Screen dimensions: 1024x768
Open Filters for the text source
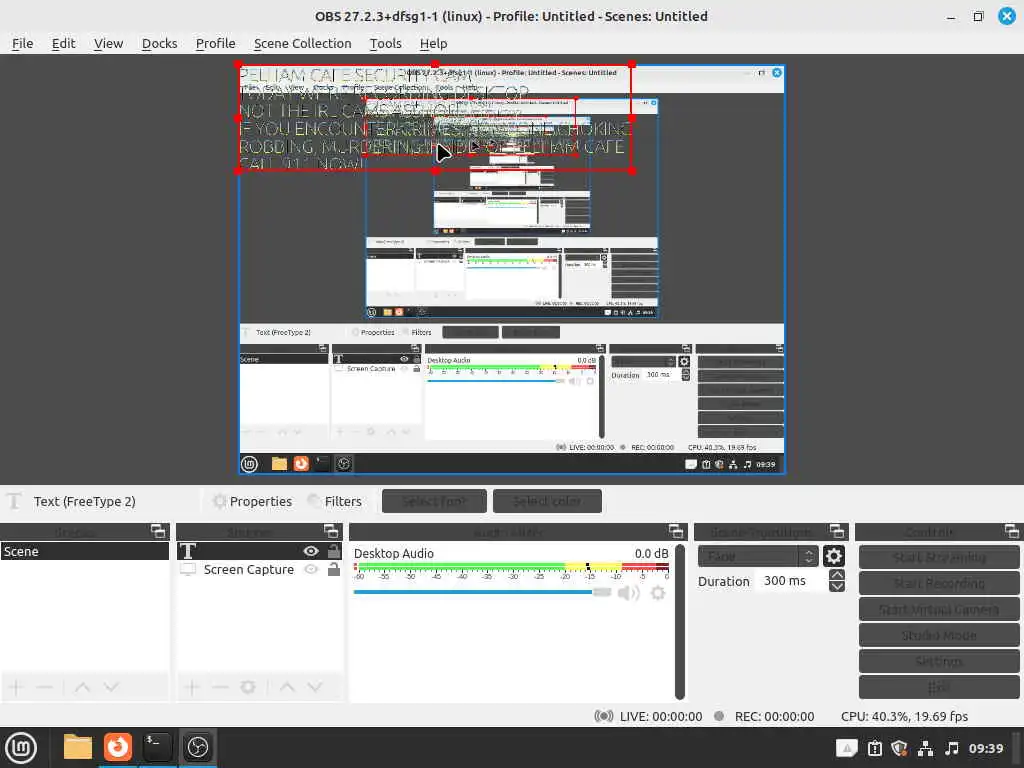click(x=334, y=502)
